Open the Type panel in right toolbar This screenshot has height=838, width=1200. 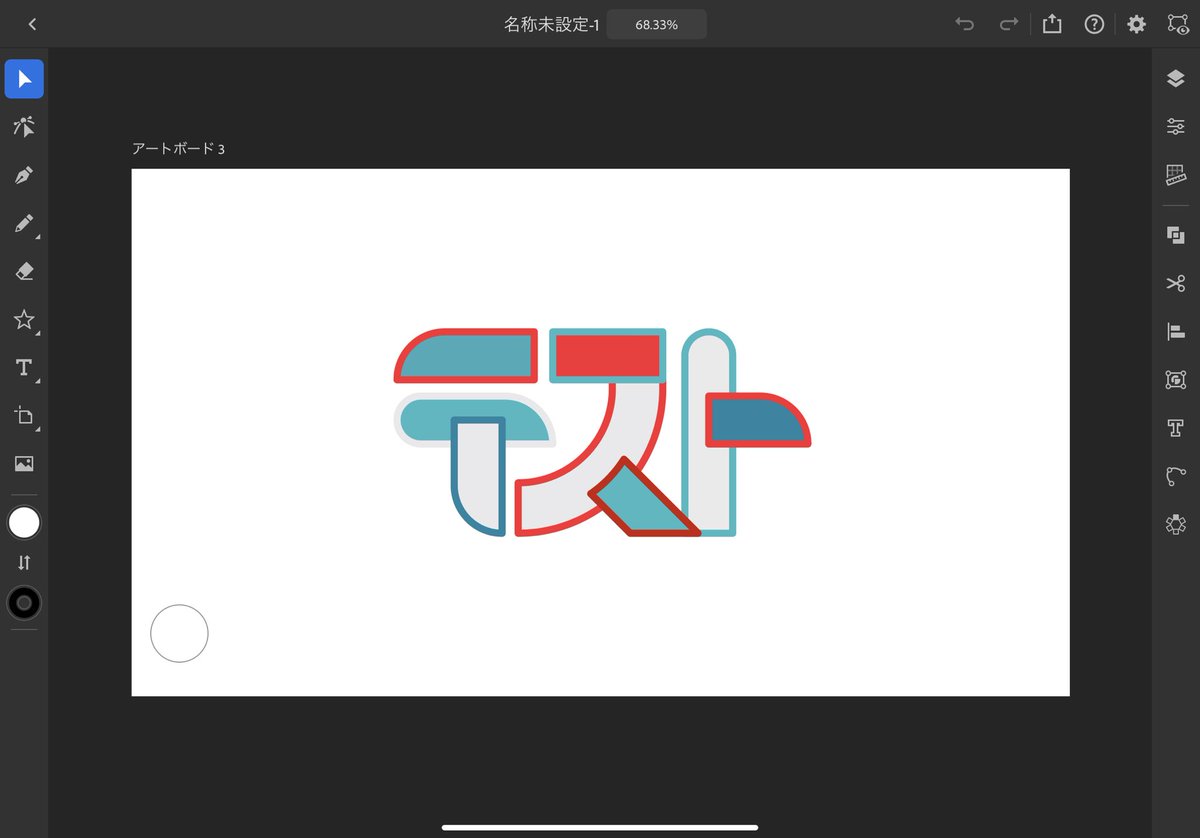[1176, 428]
